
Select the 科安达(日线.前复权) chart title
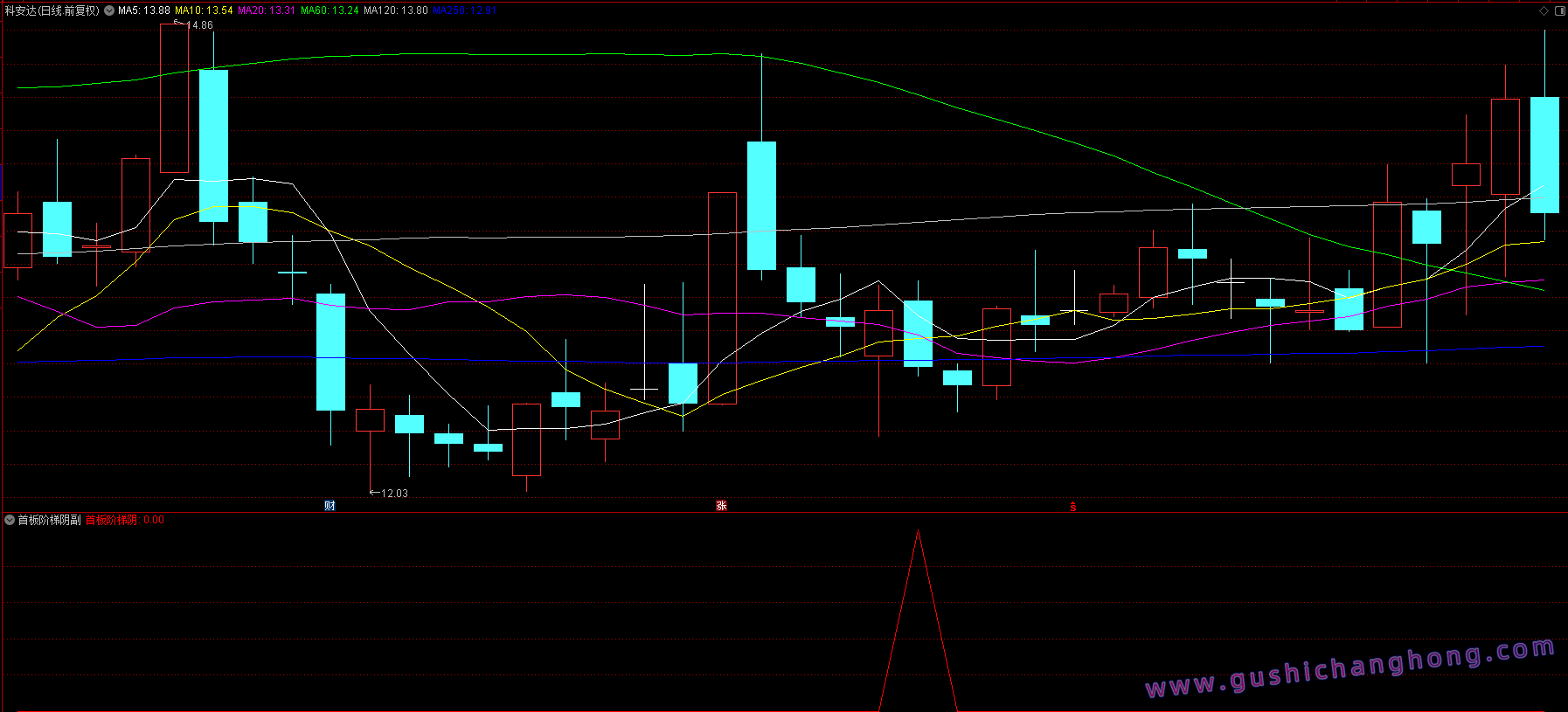coord(52,10)
